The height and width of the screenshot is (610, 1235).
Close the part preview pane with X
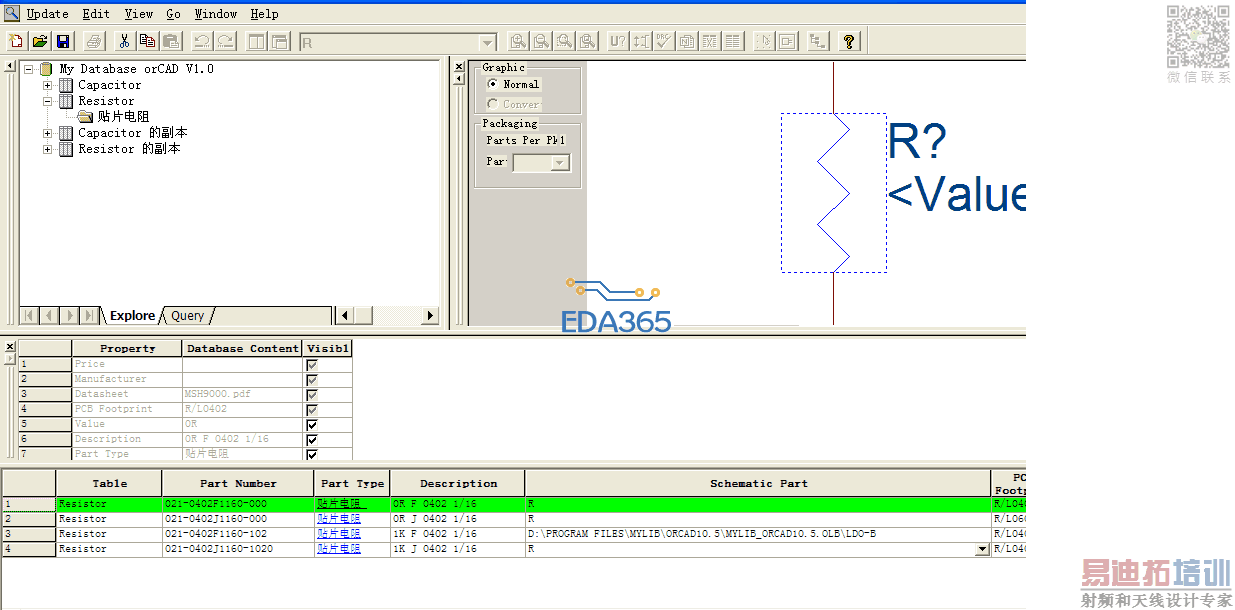pyautogui.click(x=459, y=68)
